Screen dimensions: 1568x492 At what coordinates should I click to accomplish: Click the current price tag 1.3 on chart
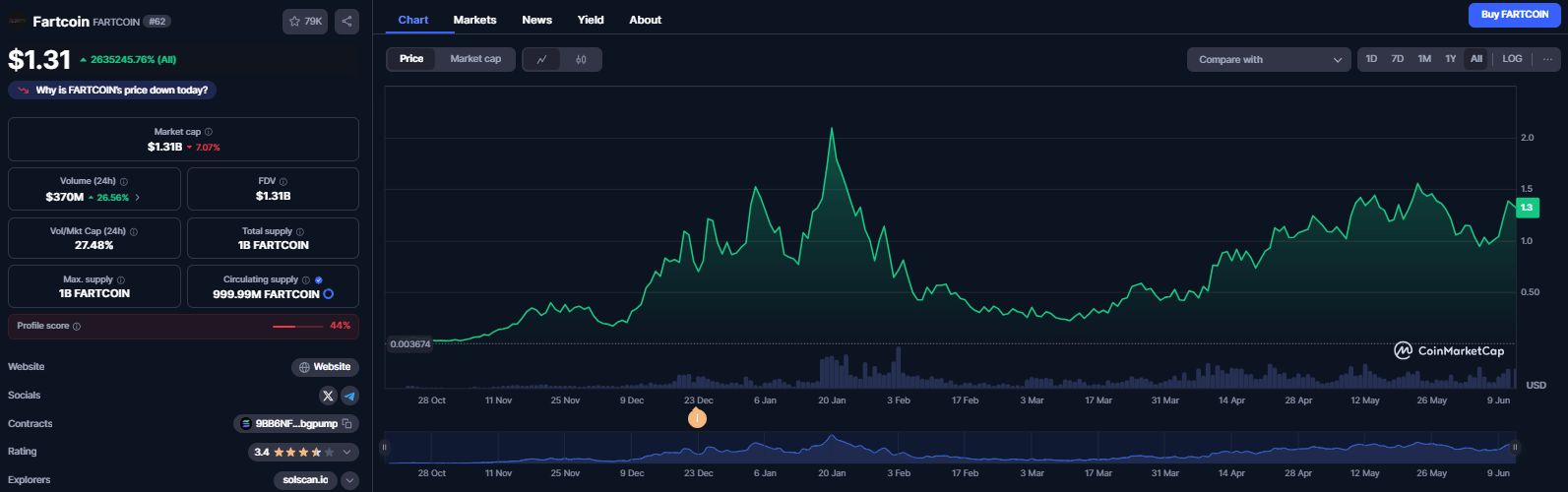tap(1527, 208)
